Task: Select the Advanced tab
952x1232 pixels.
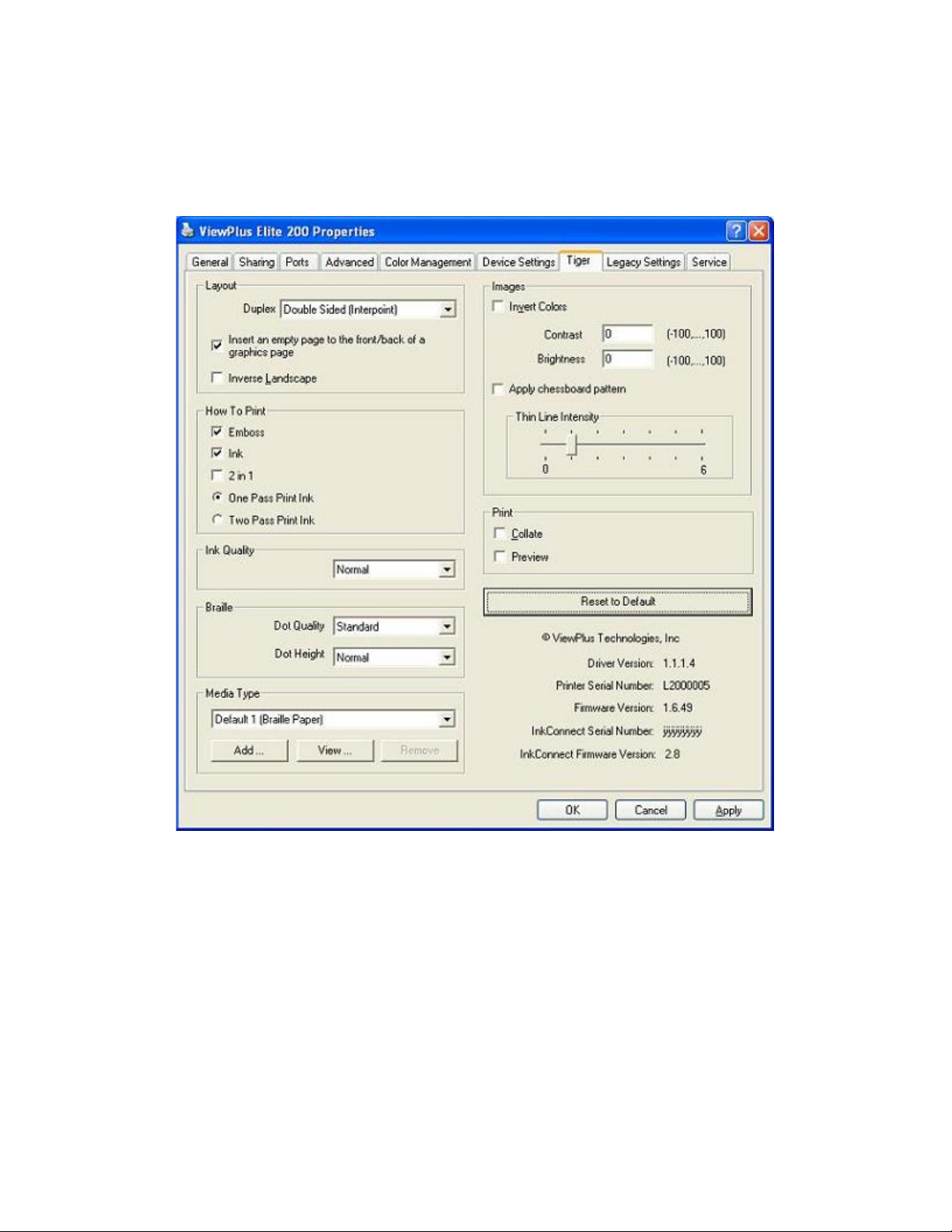Action: click(349, 262)
